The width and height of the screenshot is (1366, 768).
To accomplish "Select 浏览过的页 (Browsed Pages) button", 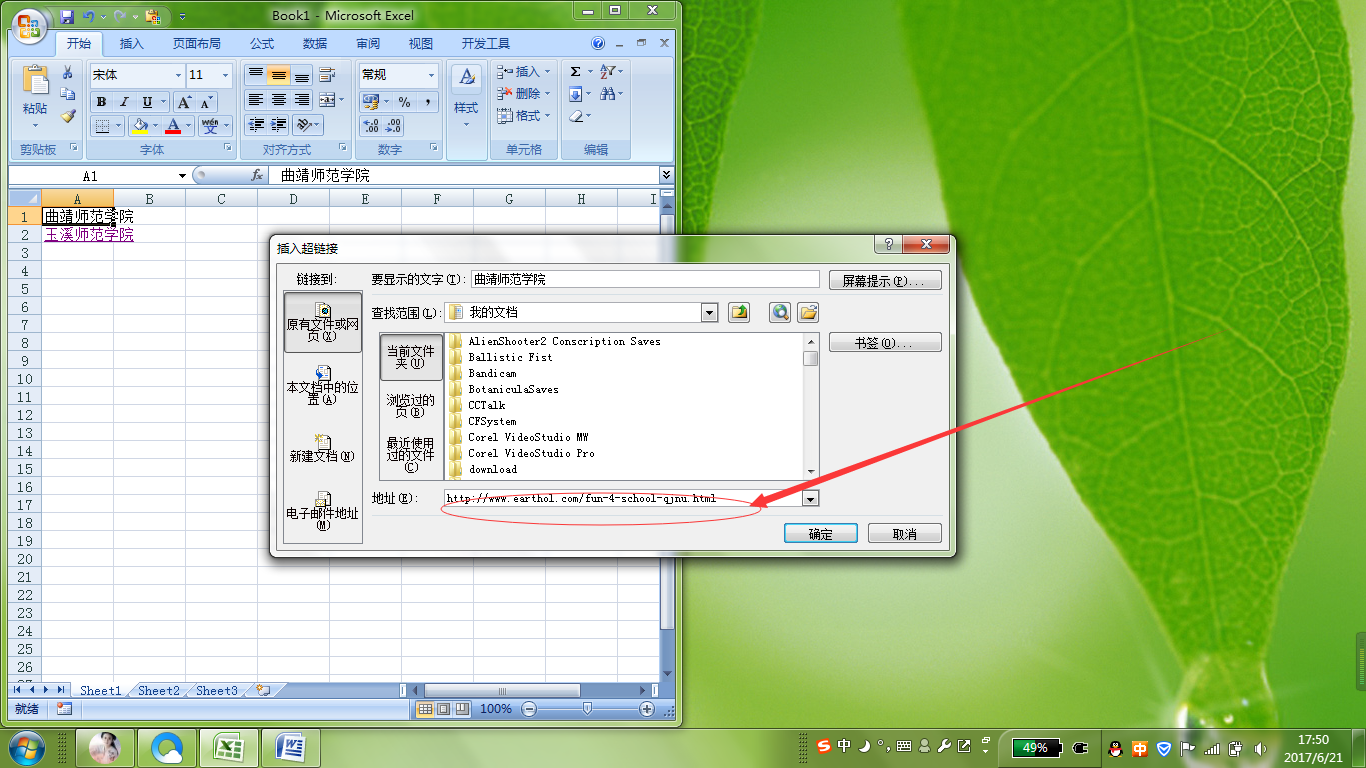I will point(411,405).
